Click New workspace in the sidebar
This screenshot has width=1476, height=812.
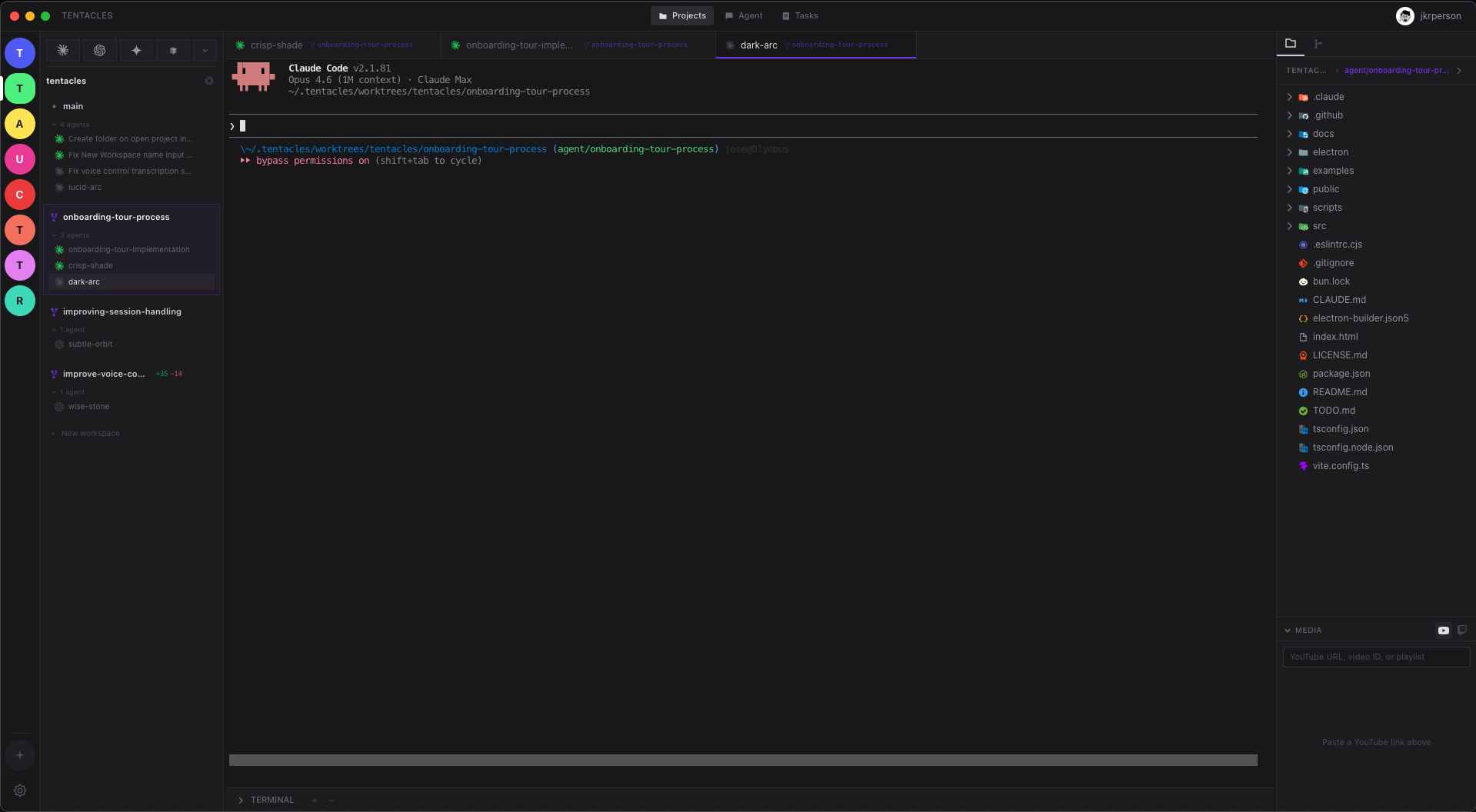click(90, 433)
